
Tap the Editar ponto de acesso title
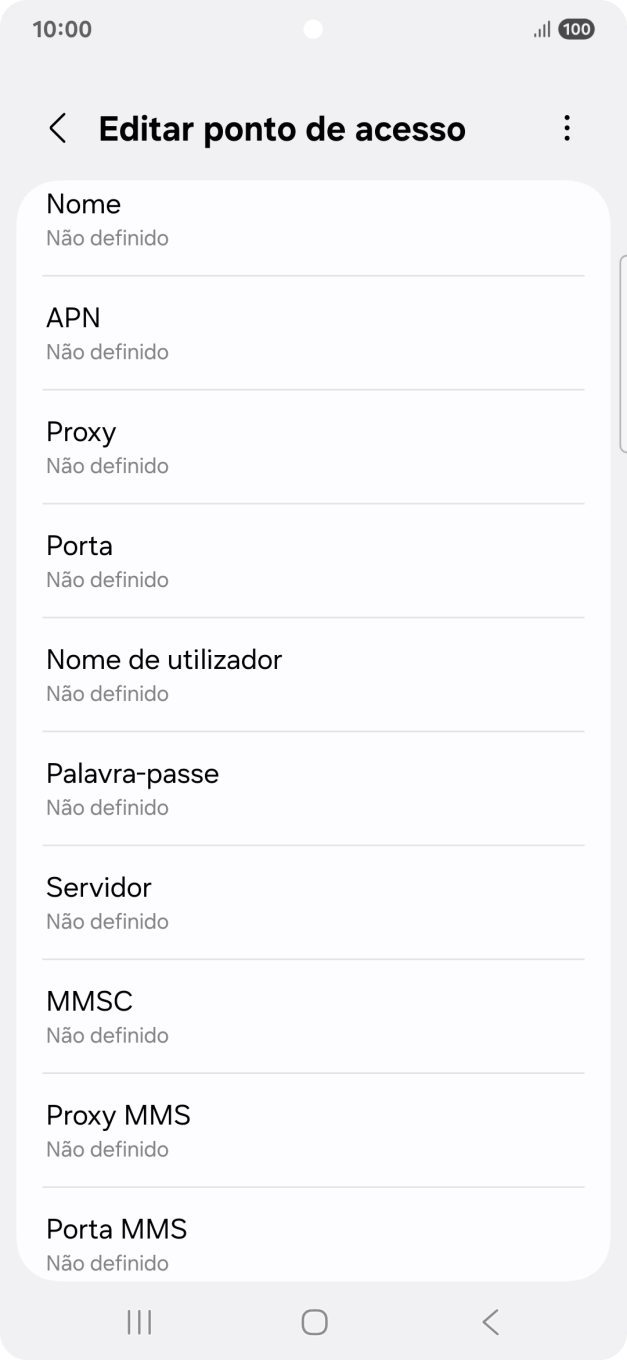(x=281, y=129)
